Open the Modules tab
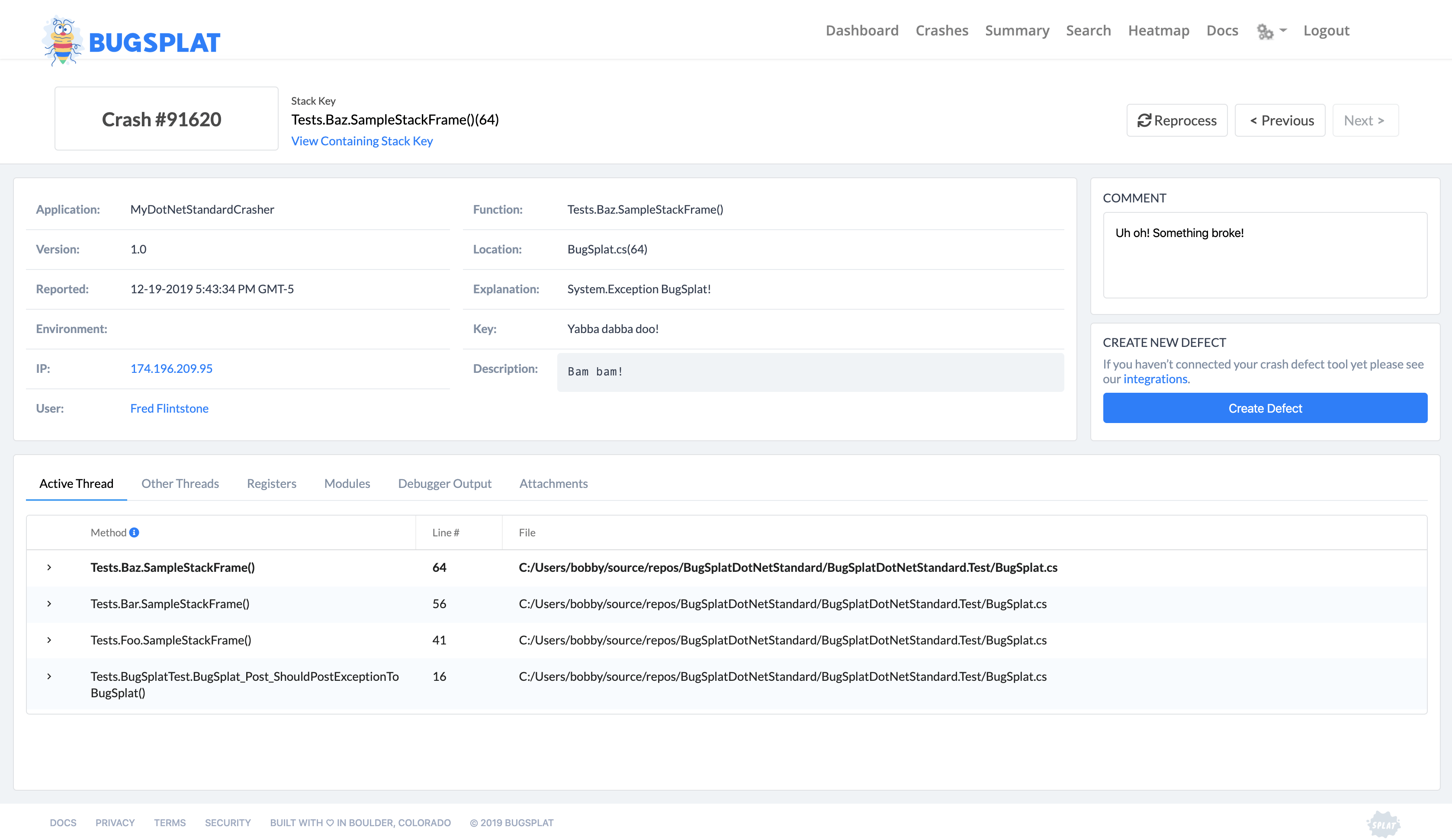The height and width of the screenshot is (840, 1452). tap(347, 484)
